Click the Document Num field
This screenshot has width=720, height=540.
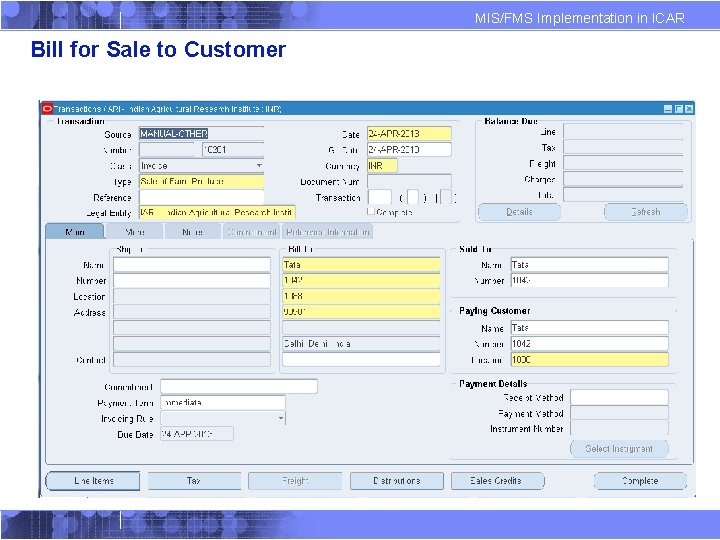(409, 181)
